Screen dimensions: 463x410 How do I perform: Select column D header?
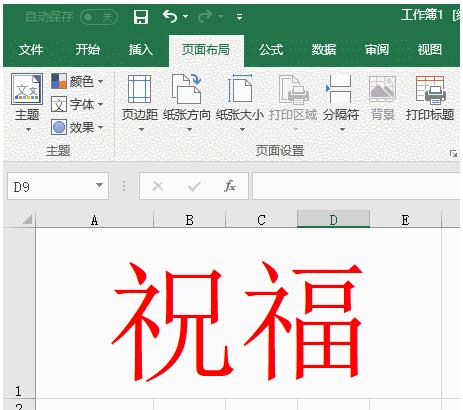tap(333, 219)
